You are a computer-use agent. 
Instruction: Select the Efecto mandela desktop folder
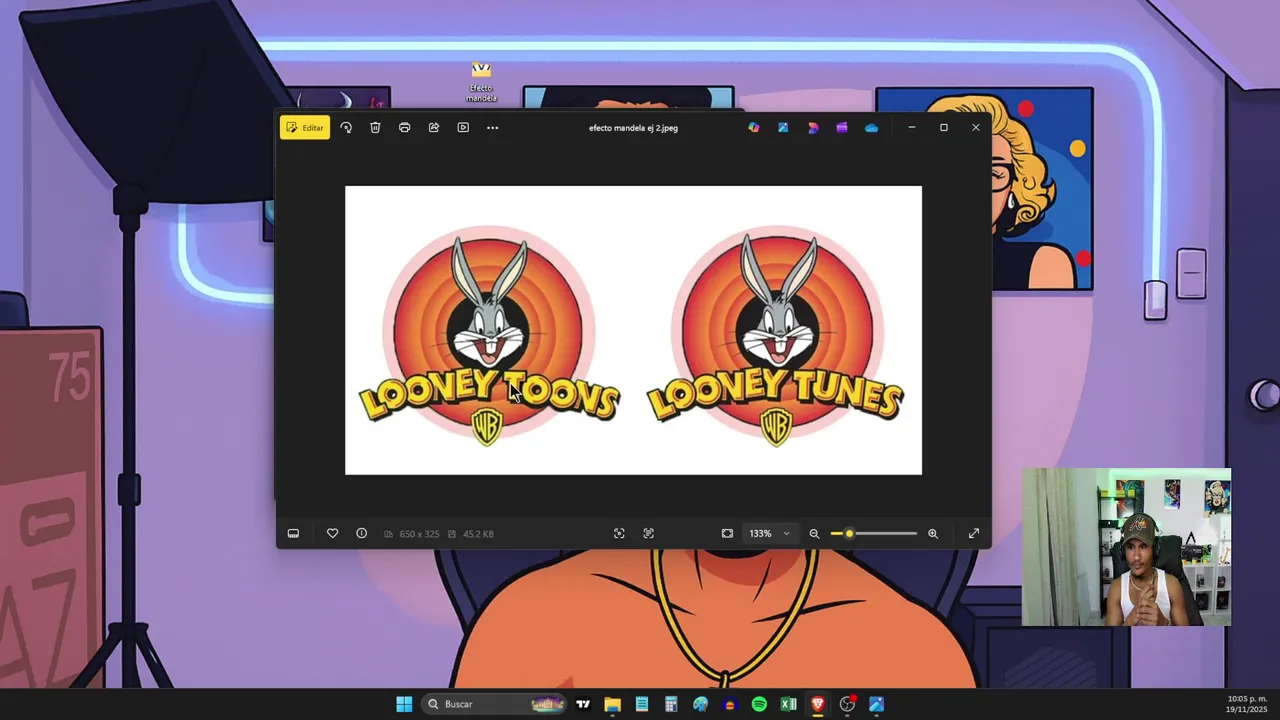pos(481,81)
